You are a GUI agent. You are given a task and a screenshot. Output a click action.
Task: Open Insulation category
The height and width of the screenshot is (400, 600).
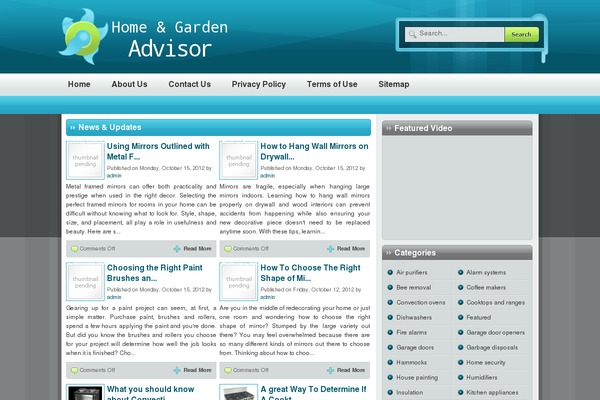tap(410, 392)
